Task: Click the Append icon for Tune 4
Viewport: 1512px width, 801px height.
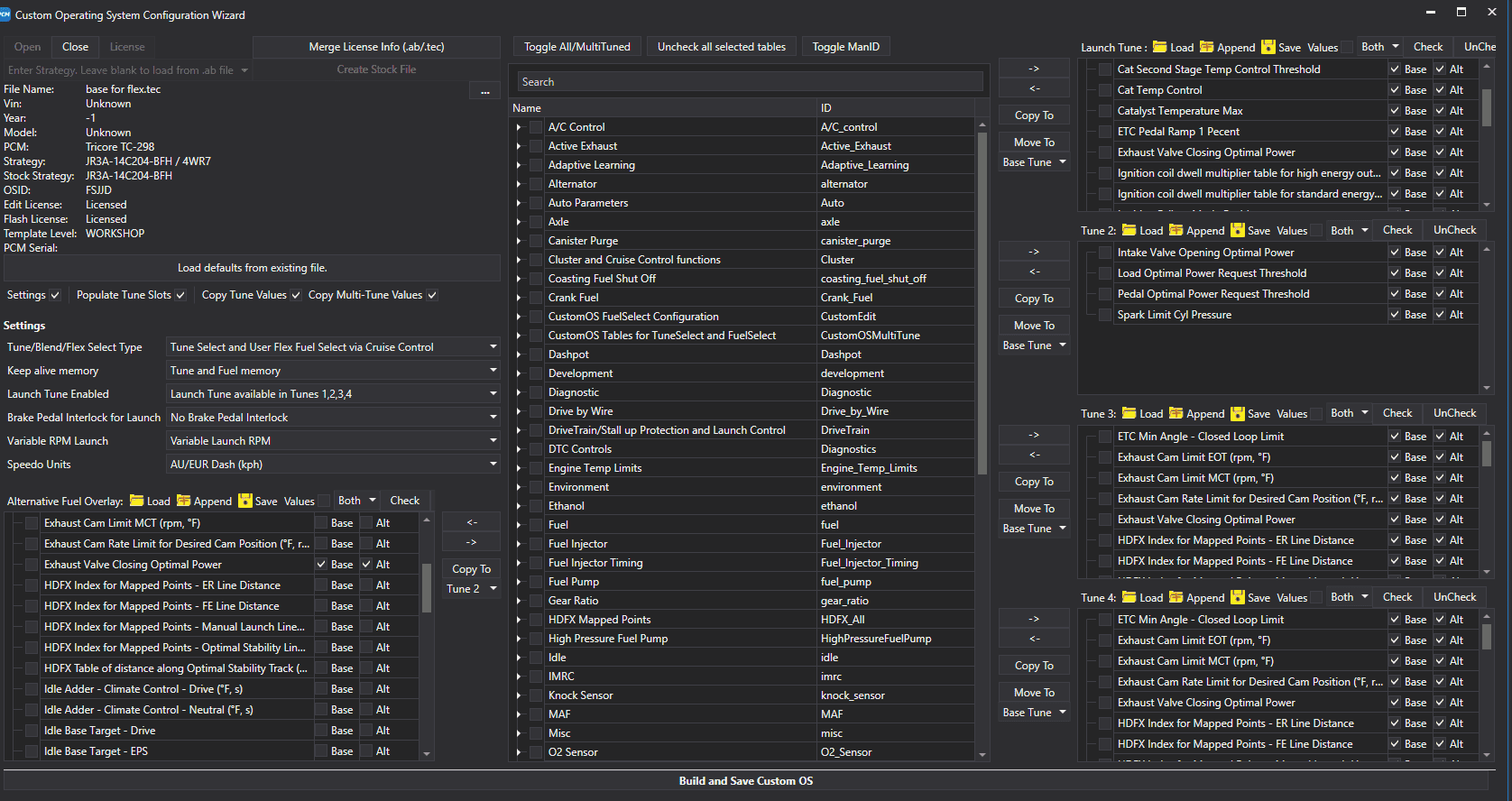Action: (x=1175, y=597)
